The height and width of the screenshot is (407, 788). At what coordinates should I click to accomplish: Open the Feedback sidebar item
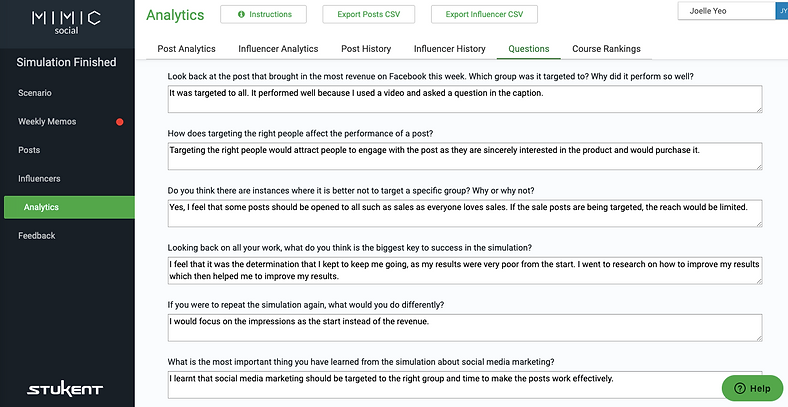[37, 236]
